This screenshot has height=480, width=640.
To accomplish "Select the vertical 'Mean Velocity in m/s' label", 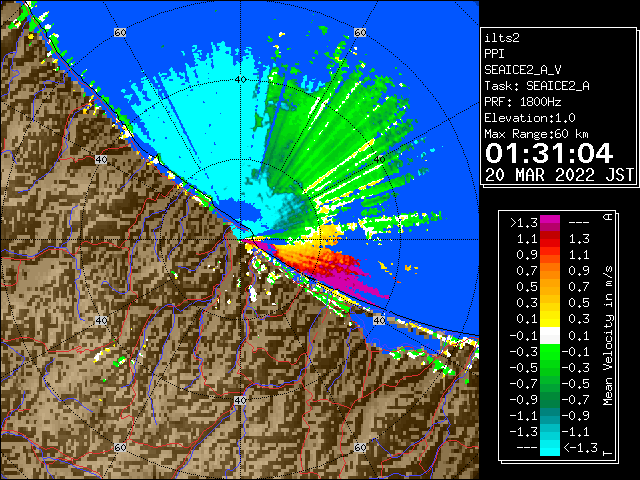I will [x=608, y=335].
